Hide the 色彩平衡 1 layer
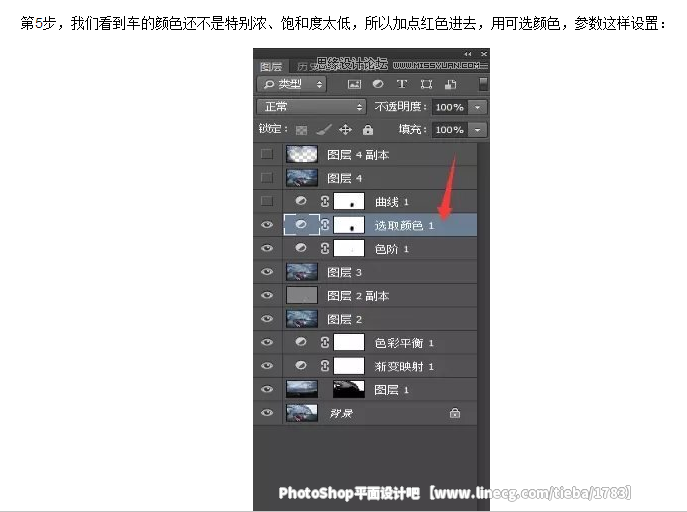 tap(267, 342)
